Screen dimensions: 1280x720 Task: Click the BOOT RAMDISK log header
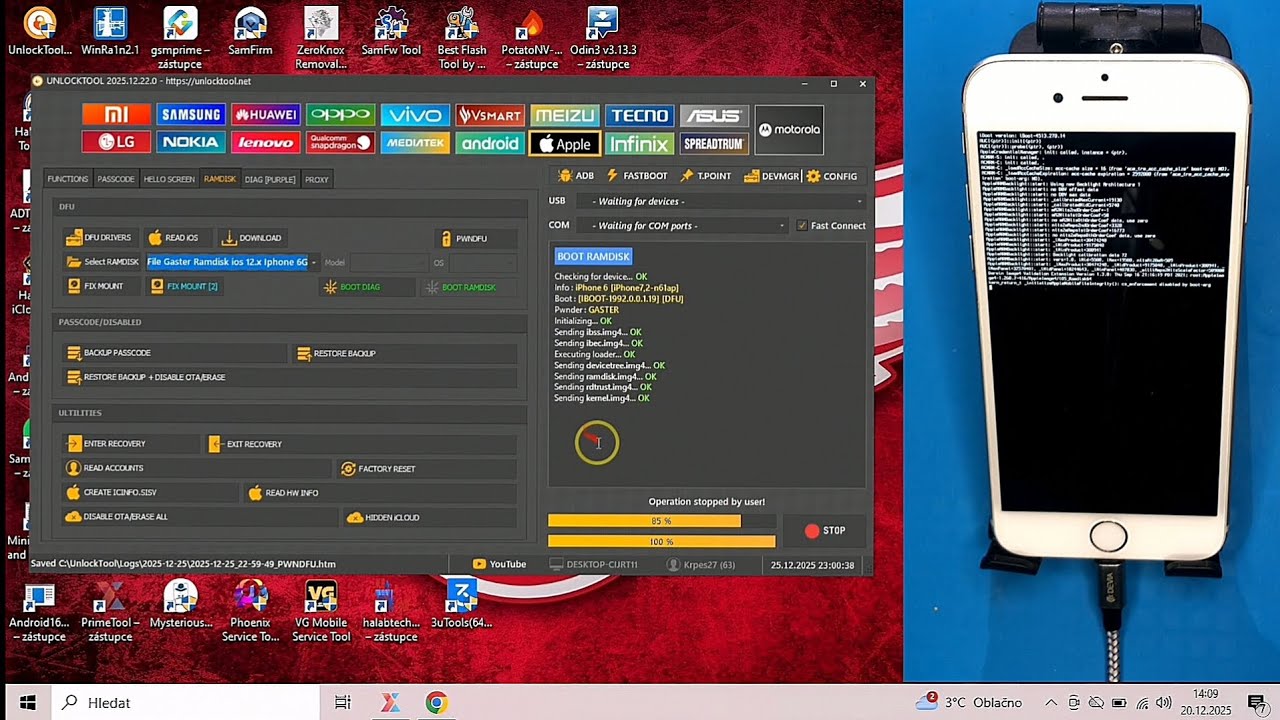pyautogui.click(x=593, y=256)
